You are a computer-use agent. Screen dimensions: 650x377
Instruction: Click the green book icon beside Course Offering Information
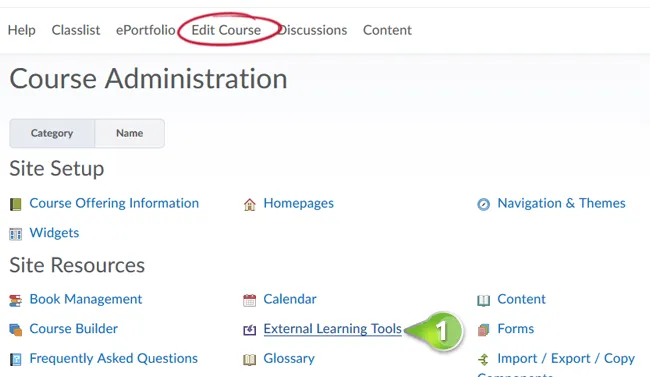tap(15, 204)
